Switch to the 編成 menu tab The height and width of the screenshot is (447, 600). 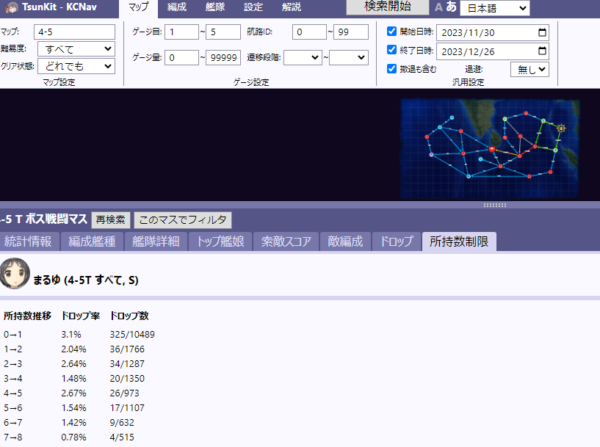pyautogui.click(x=177, y=7)
